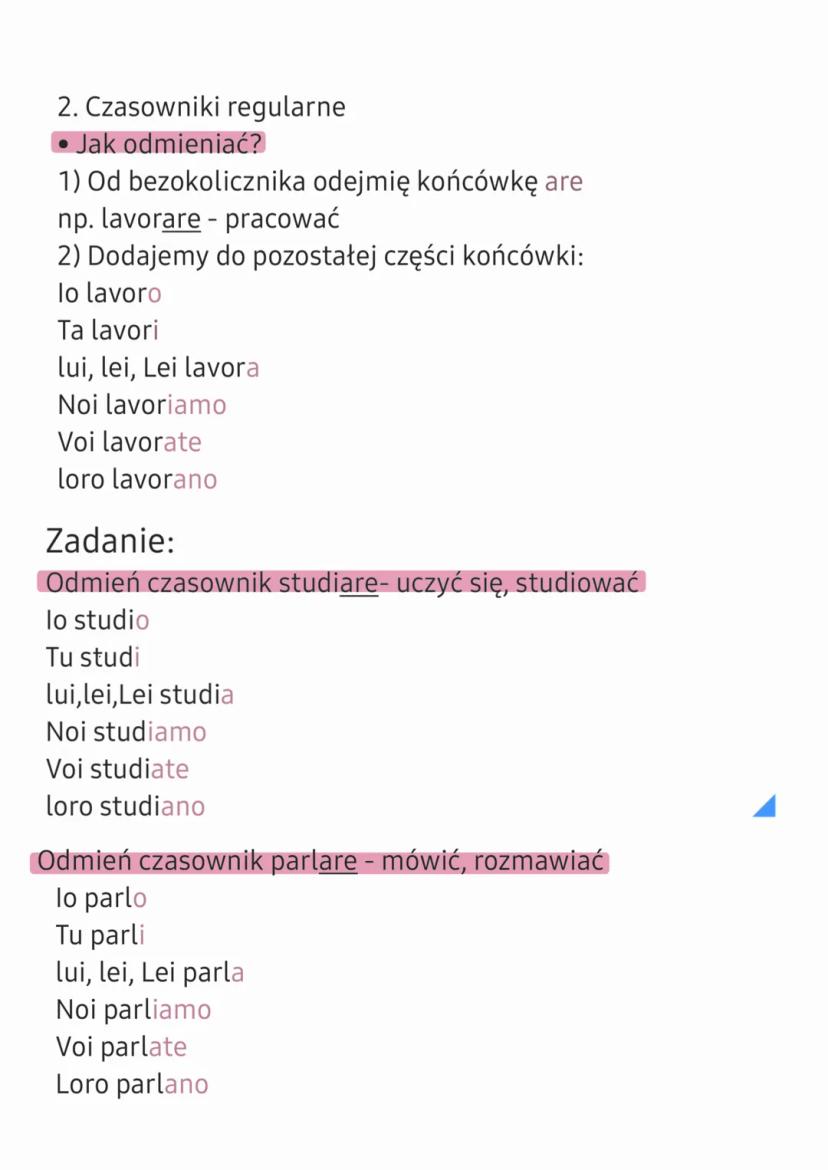Click the line 'Io lavoro'
Screen dimensions: 828x1170
[109, 294]
